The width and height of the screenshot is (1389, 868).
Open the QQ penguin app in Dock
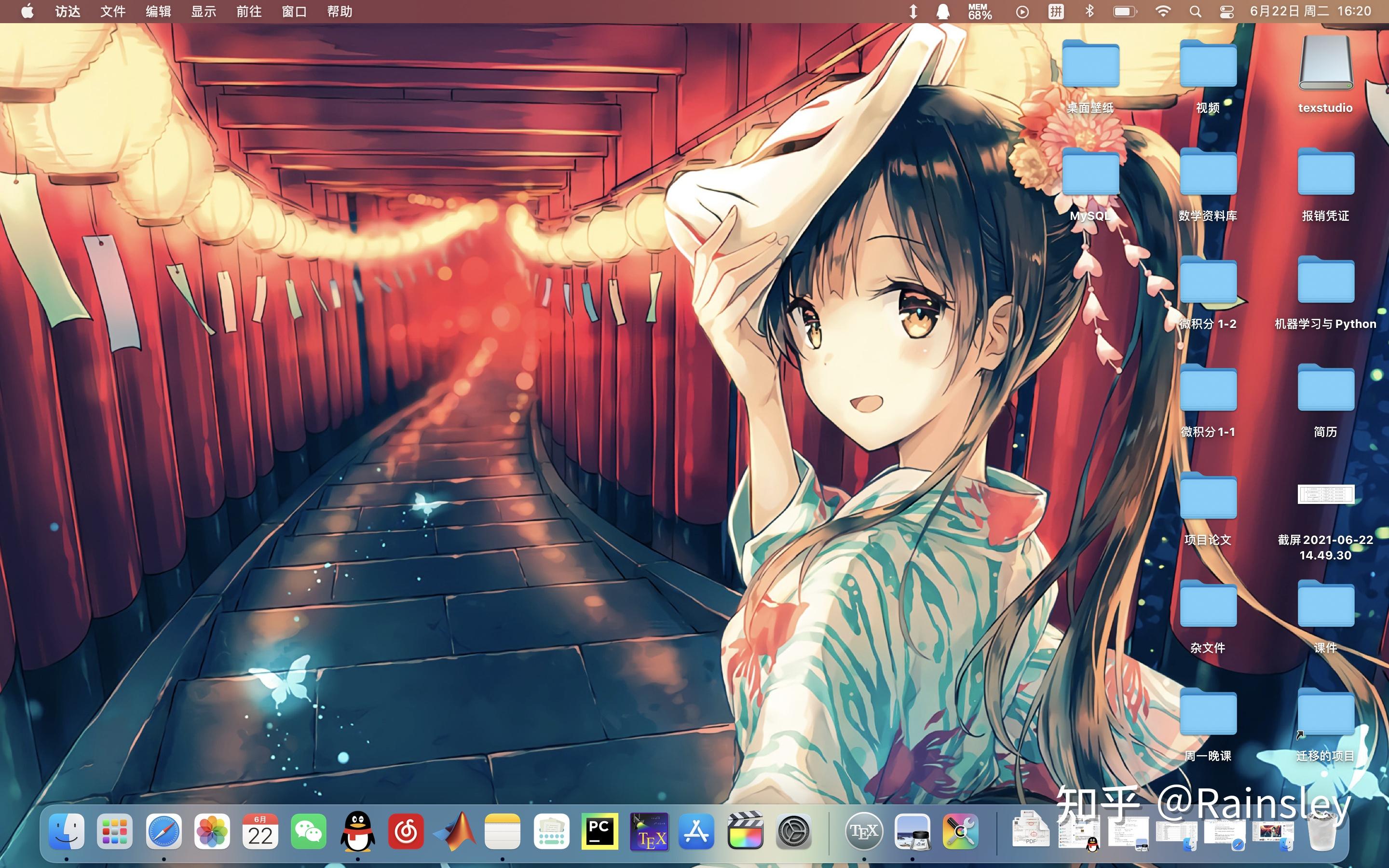tap(357, 831)
